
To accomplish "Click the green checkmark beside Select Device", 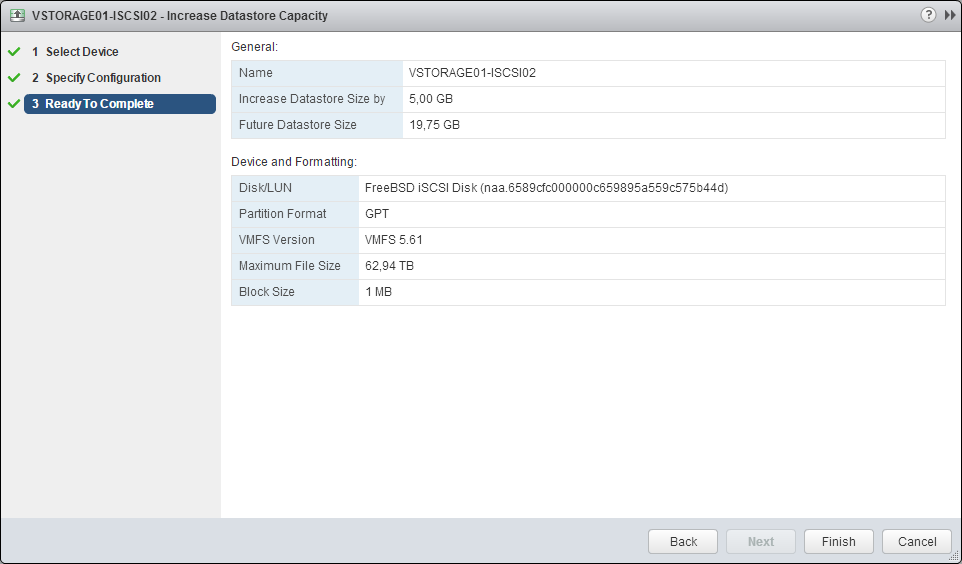I will (14, 52).
